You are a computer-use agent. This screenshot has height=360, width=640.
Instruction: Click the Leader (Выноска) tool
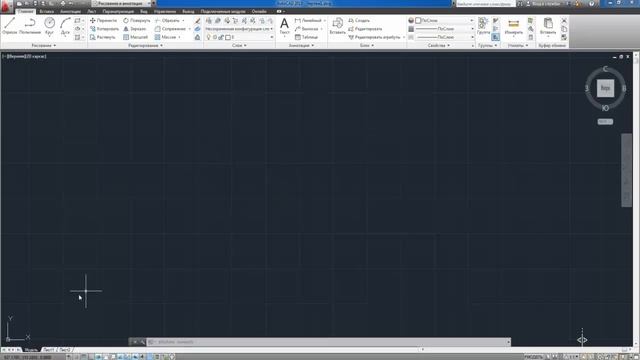(x=307, y=29)
